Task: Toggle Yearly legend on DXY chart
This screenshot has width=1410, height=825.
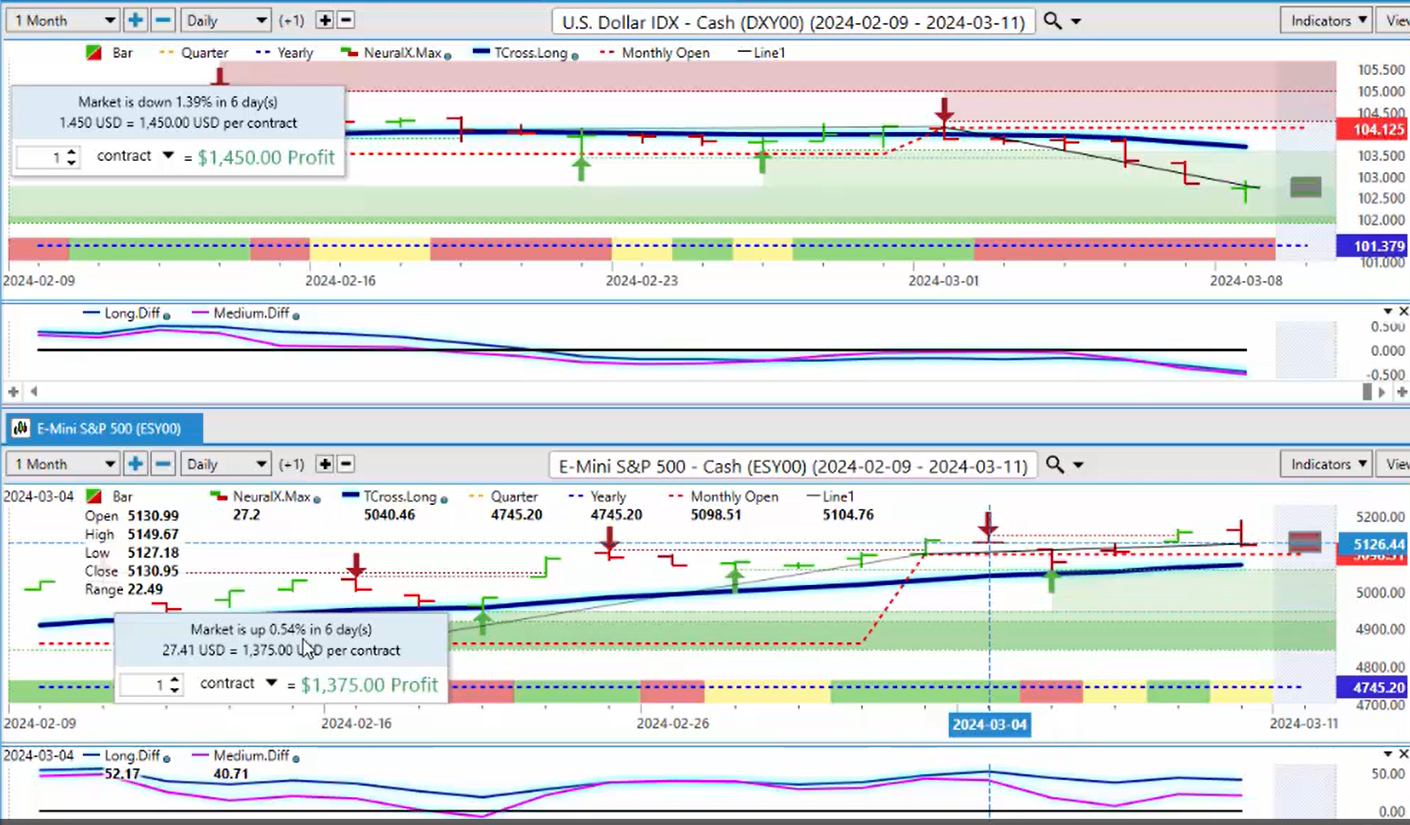Action: click(x=284, y=53)
